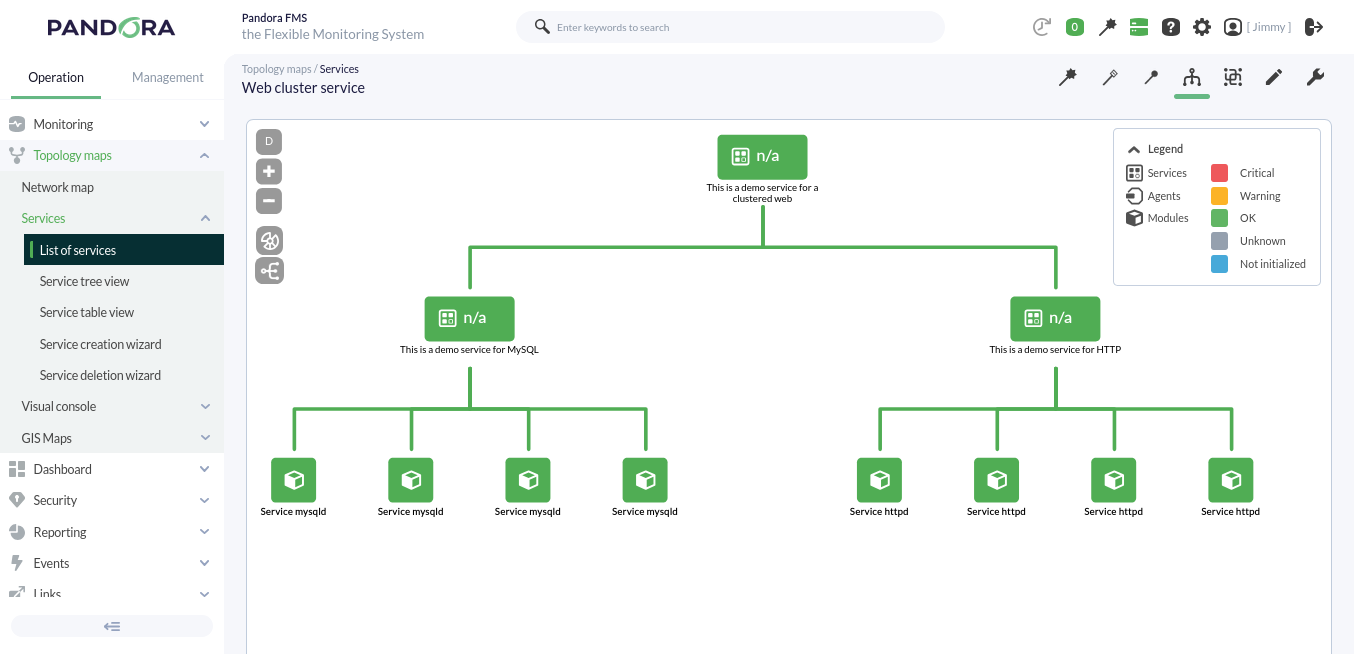Viewport: 1354px width, 654px height.
Task: Click the logout arrow icon
Action: 1314,27
